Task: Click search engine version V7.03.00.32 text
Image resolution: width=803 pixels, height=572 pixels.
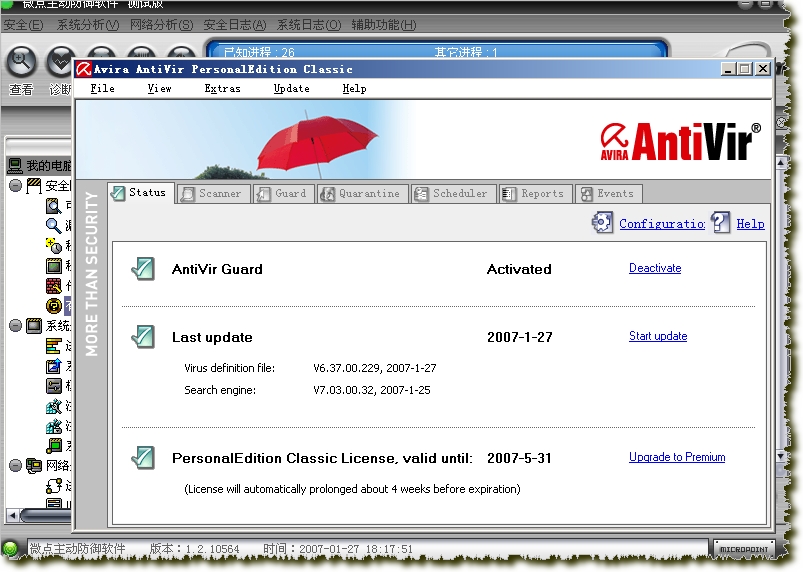Action: click(344, 390)
